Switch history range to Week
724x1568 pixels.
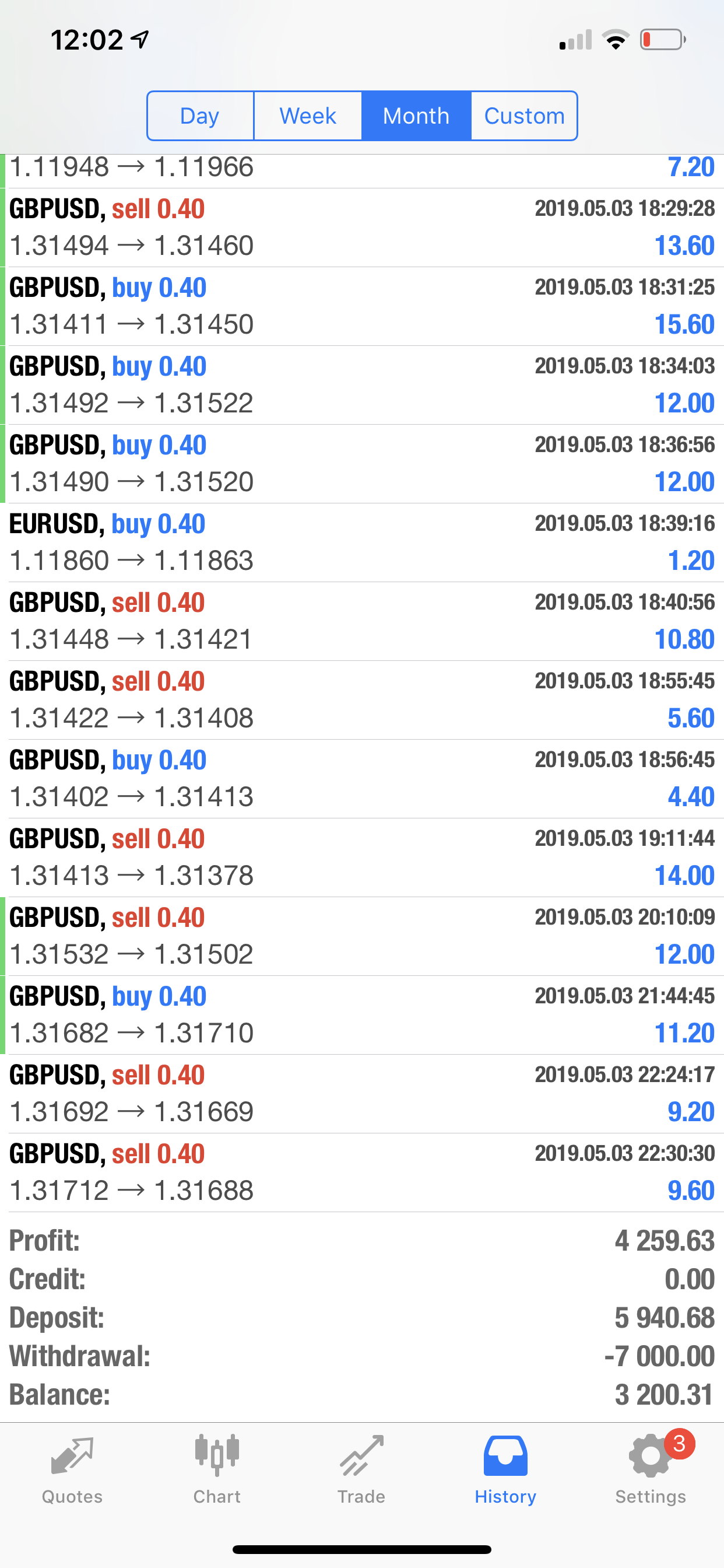(x=308, y=116)
